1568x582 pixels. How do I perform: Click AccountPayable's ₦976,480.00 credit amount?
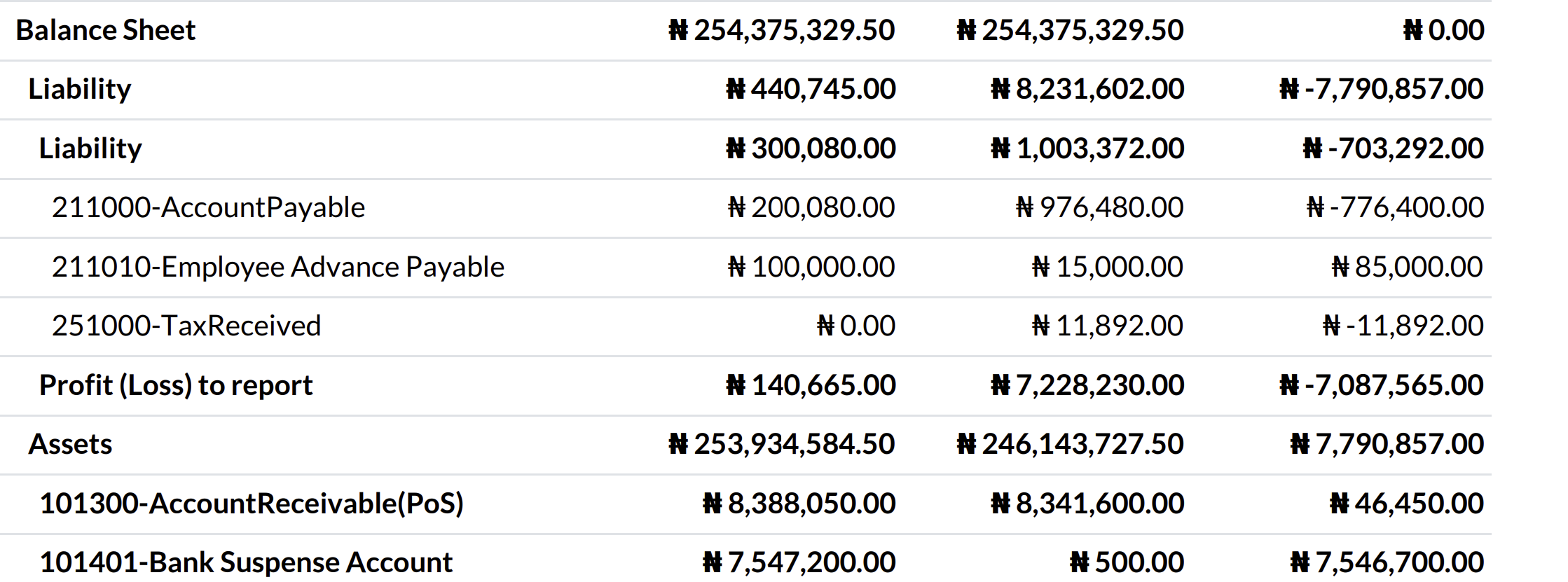[1099, 207]
